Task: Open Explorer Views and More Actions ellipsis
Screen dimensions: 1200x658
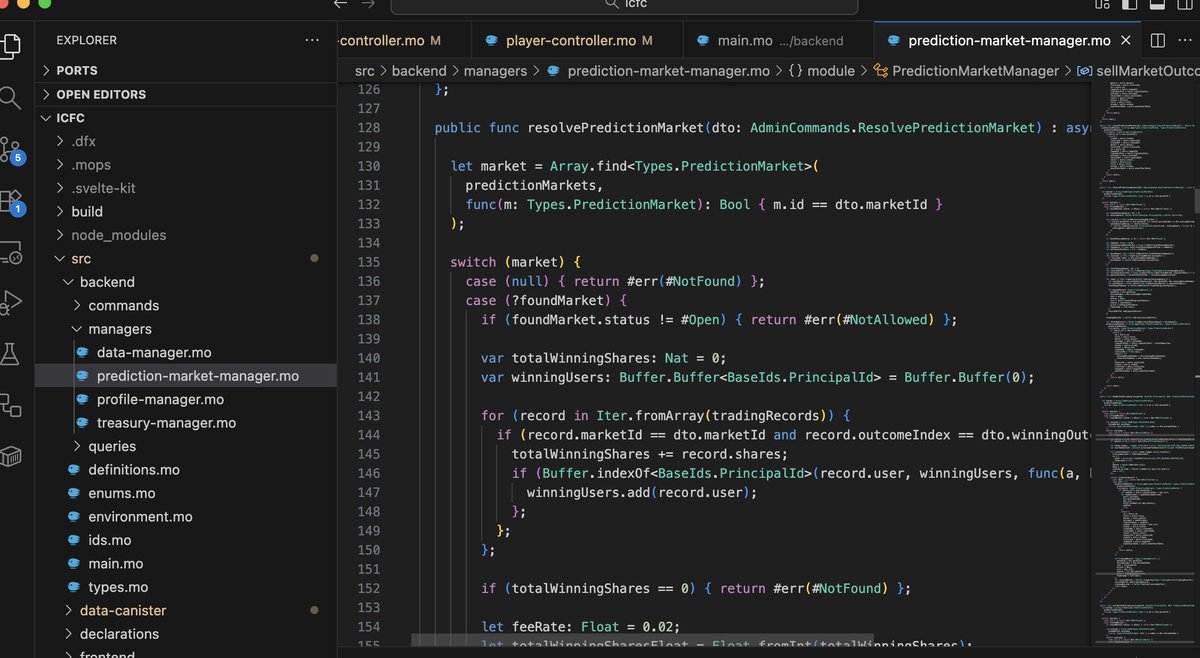Action: point(313,40)
